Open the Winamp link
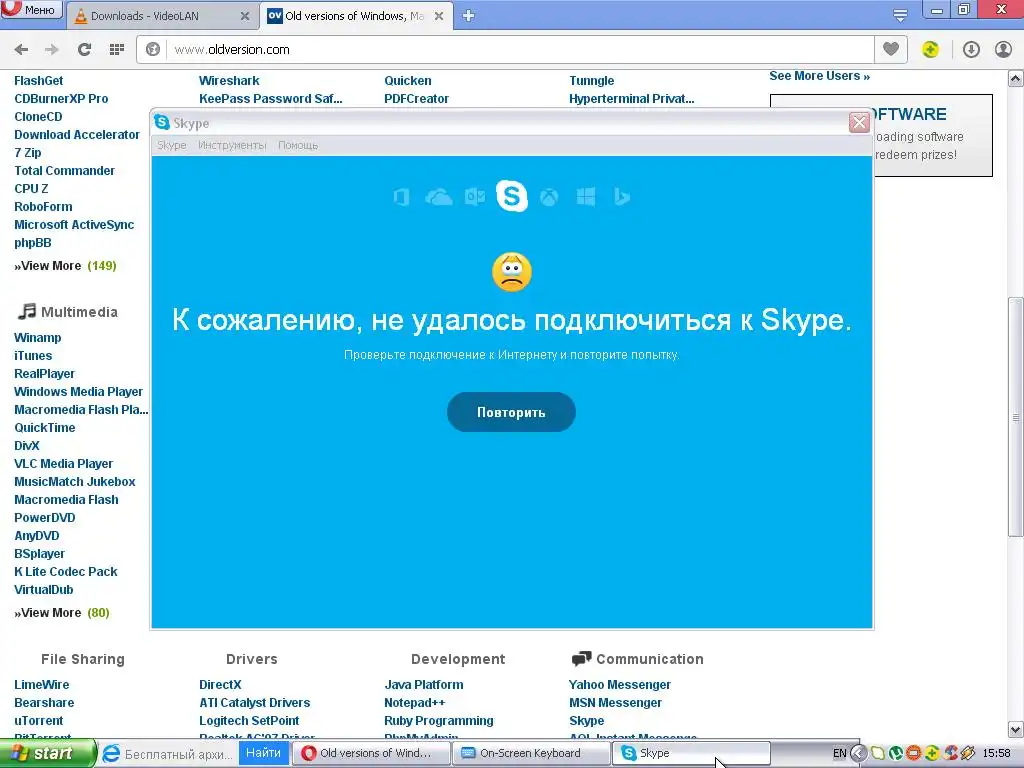Image resolution: width=1024 pixels, height=768 pixels. (x=37, y=338)
